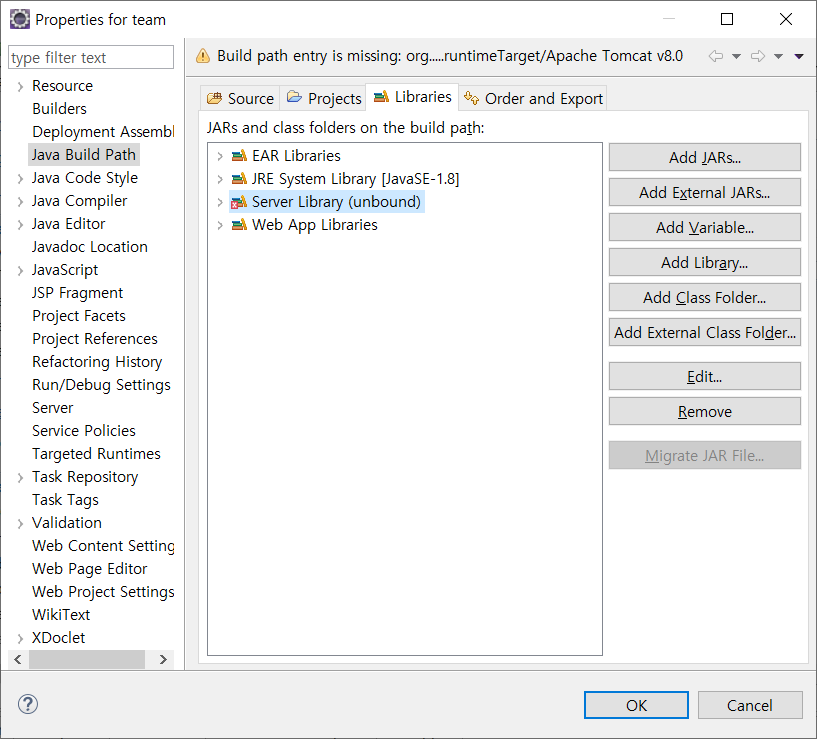Select Java Build Path in sidebar

(84, 155)
